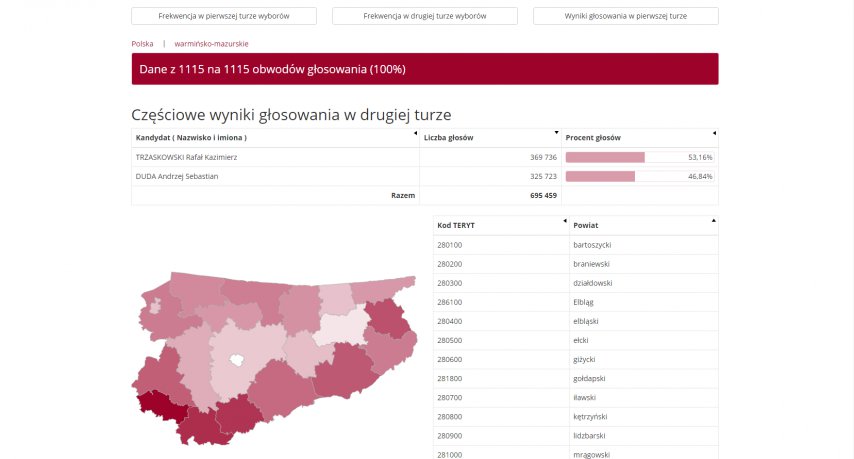Sort by Kandydat column arrow
The width and height of the screenshot is (854, 459).
pyautogui.click(x=416, y=133)
